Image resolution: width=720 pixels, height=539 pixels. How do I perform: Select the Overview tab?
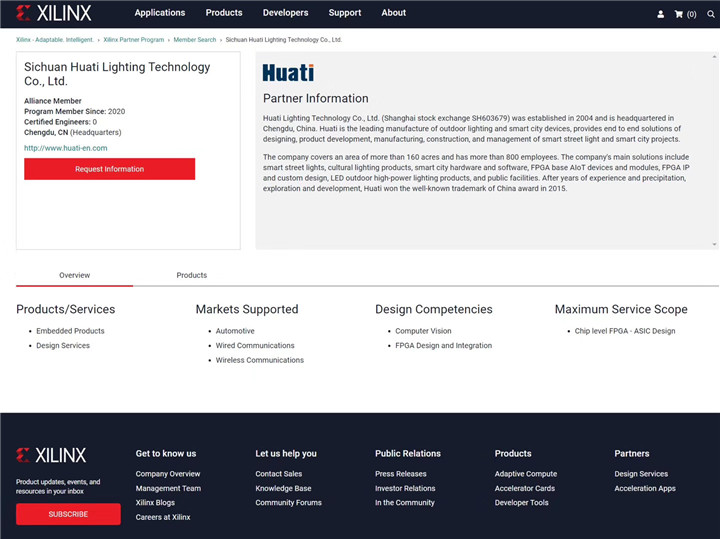74,275
